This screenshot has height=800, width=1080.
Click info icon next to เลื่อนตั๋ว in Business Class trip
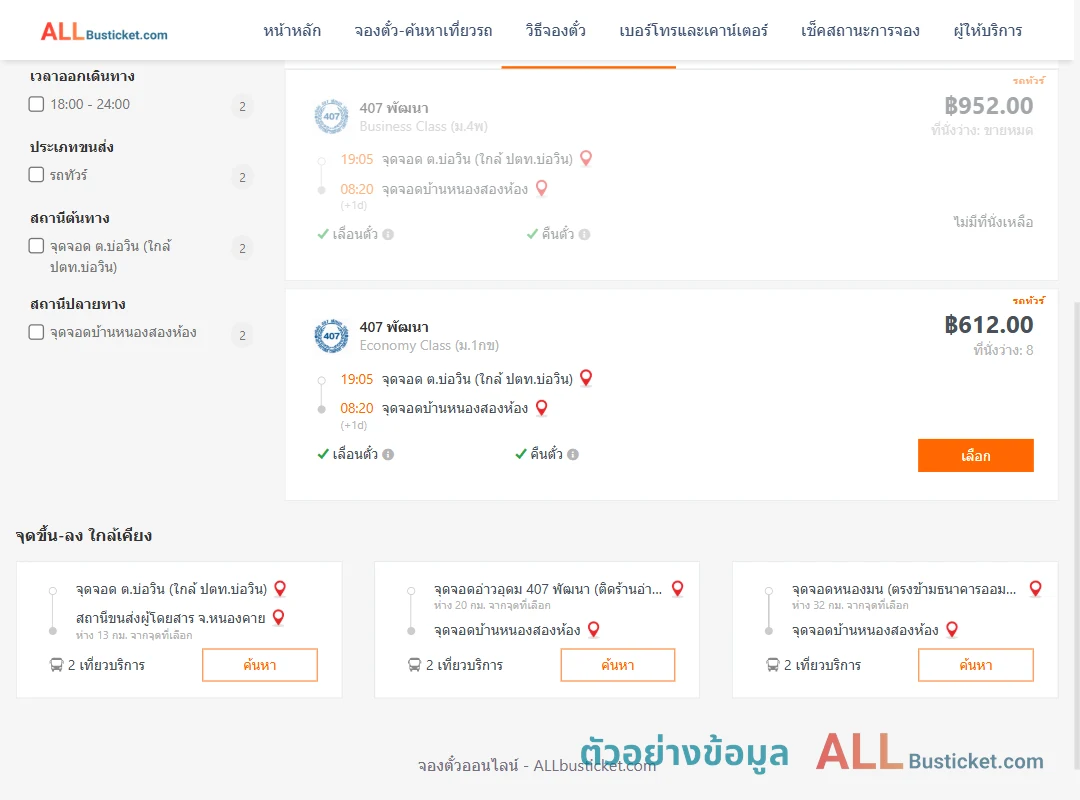click(388, 234)
